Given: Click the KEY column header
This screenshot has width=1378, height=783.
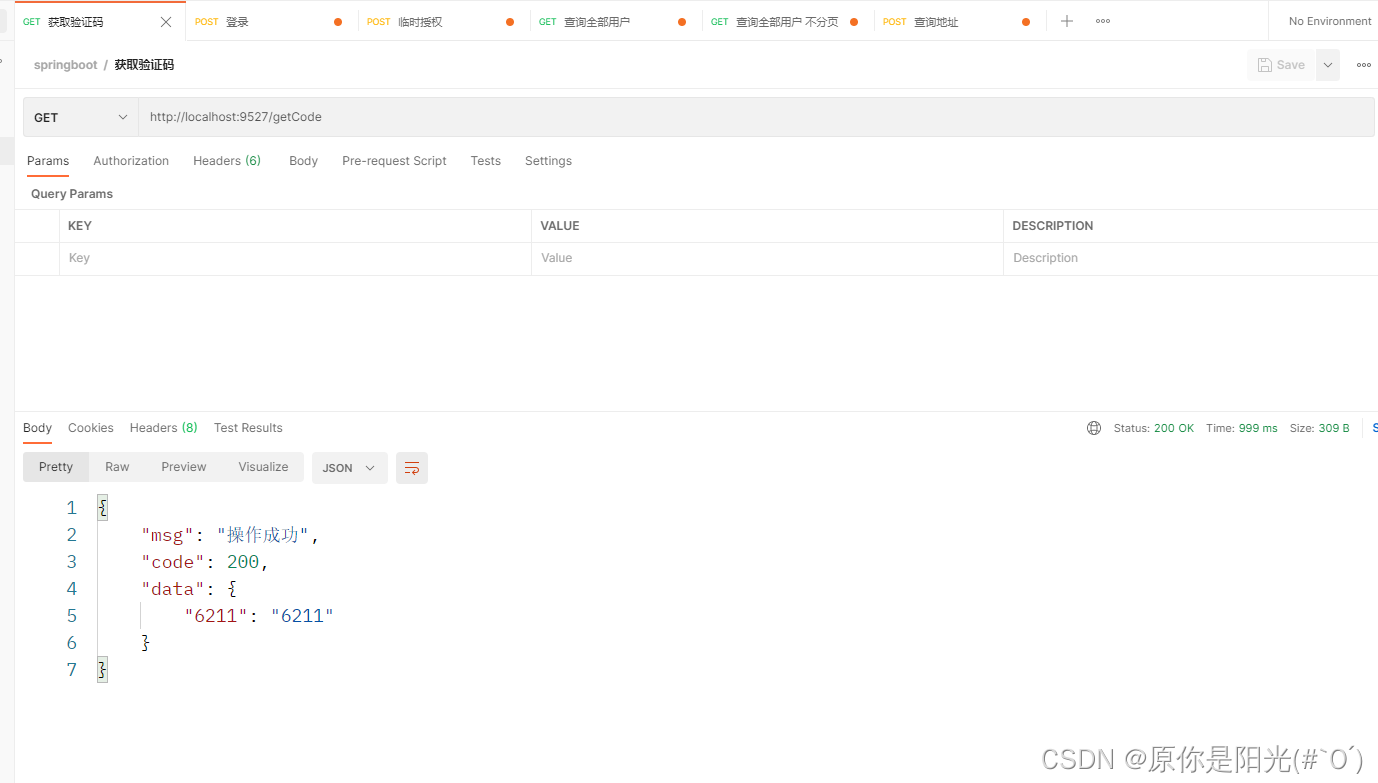Looking at the screenshot, I should (x=80, y=226).
